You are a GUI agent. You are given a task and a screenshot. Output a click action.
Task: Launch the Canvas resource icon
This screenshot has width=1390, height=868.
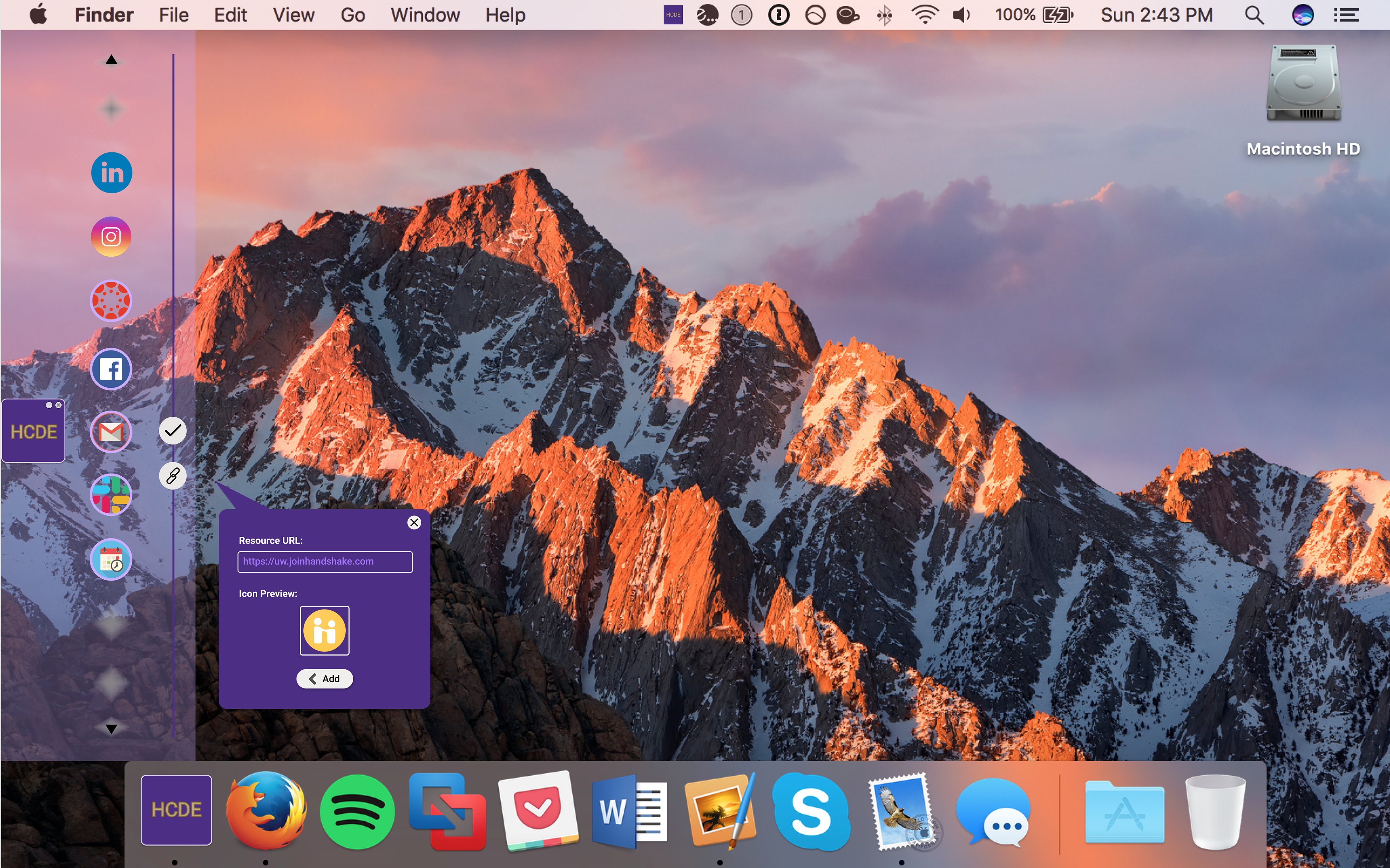[111, 300]
